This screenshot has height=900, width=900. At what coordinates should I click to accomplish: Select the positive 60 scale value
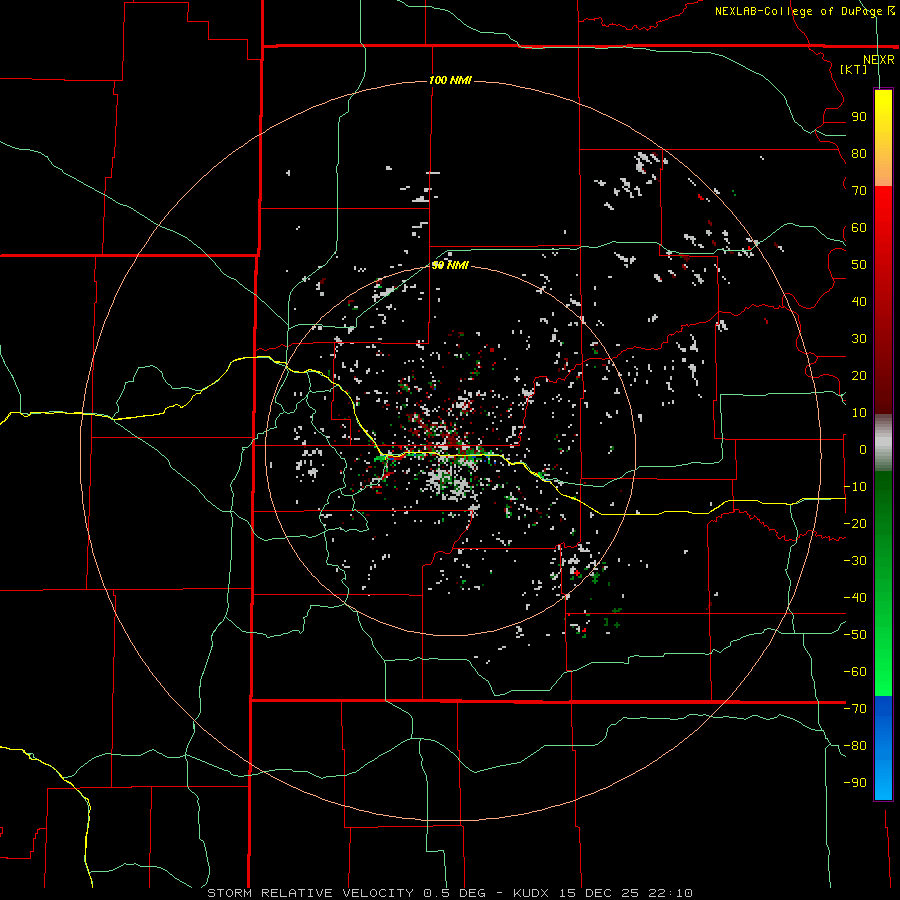point(859,228)
